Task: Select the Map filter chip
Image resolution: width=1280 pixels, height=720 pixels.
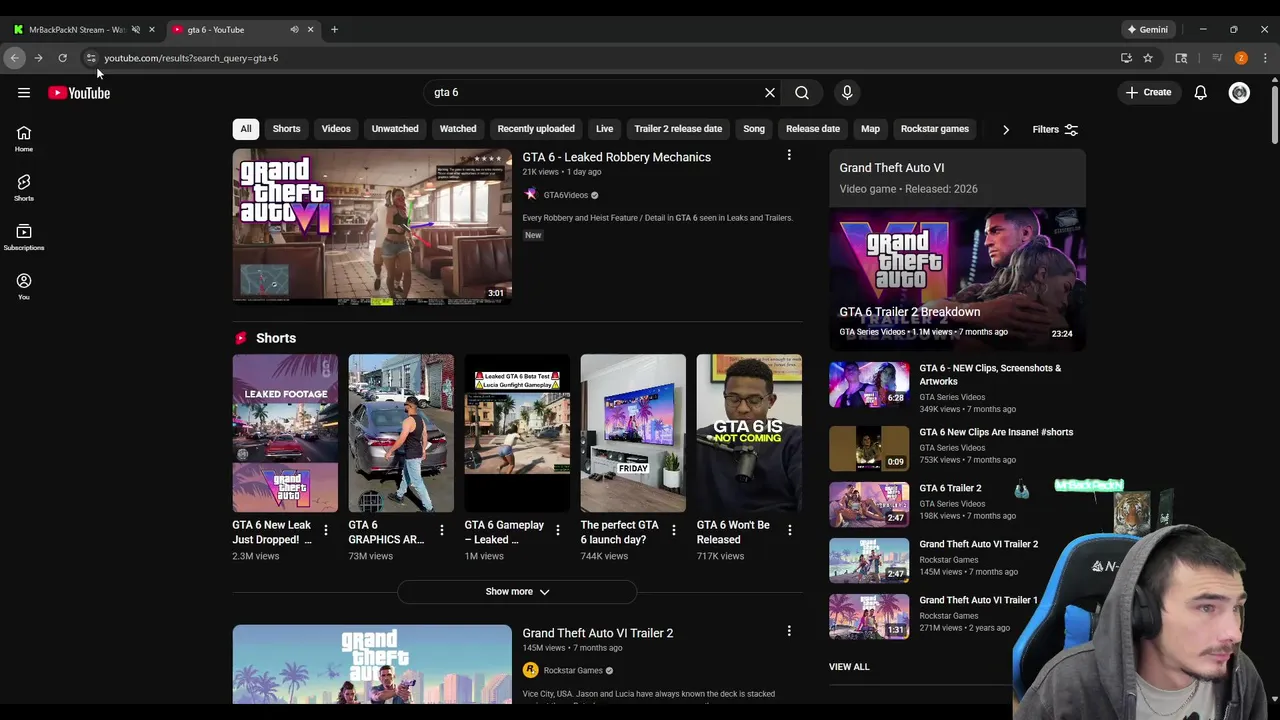Action: pyautogui.click(x=870, y=129)
